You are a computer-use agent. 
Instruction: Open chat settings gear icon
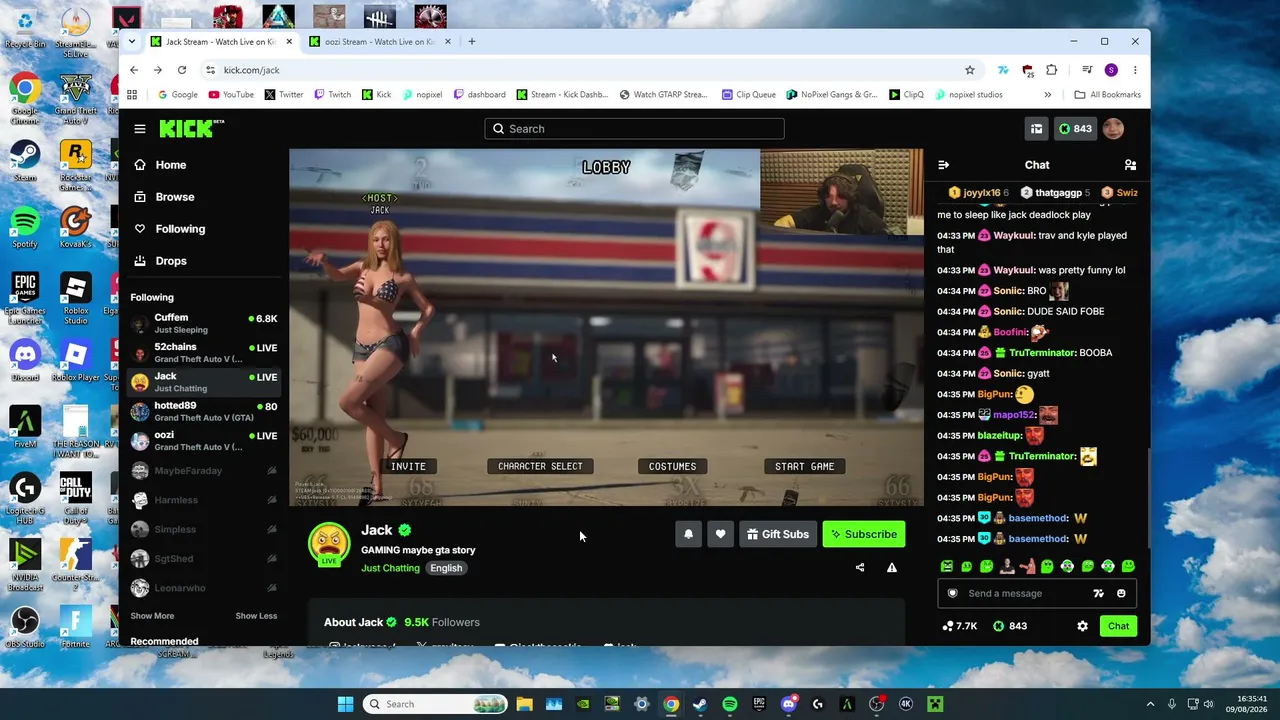click(x=1082, y=626)
